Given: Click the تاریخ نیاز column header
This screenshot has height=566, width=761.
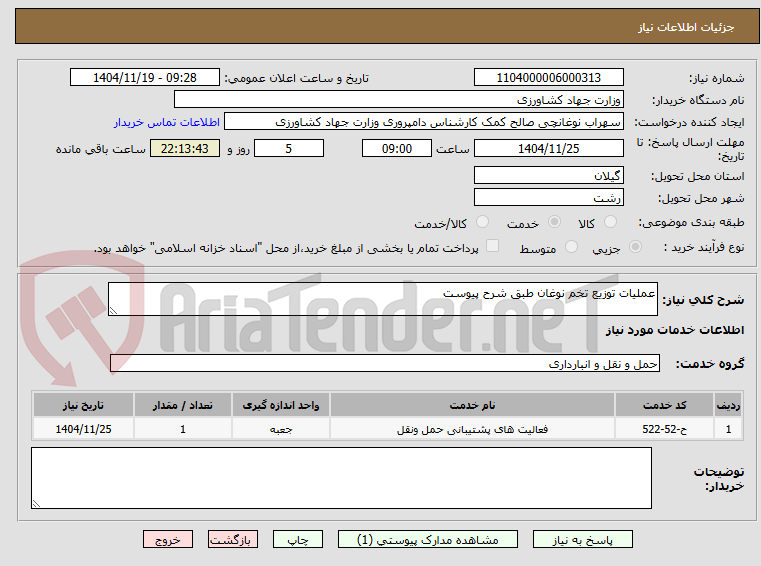Looking at the screenshot, I should click(x=83, y=405).
